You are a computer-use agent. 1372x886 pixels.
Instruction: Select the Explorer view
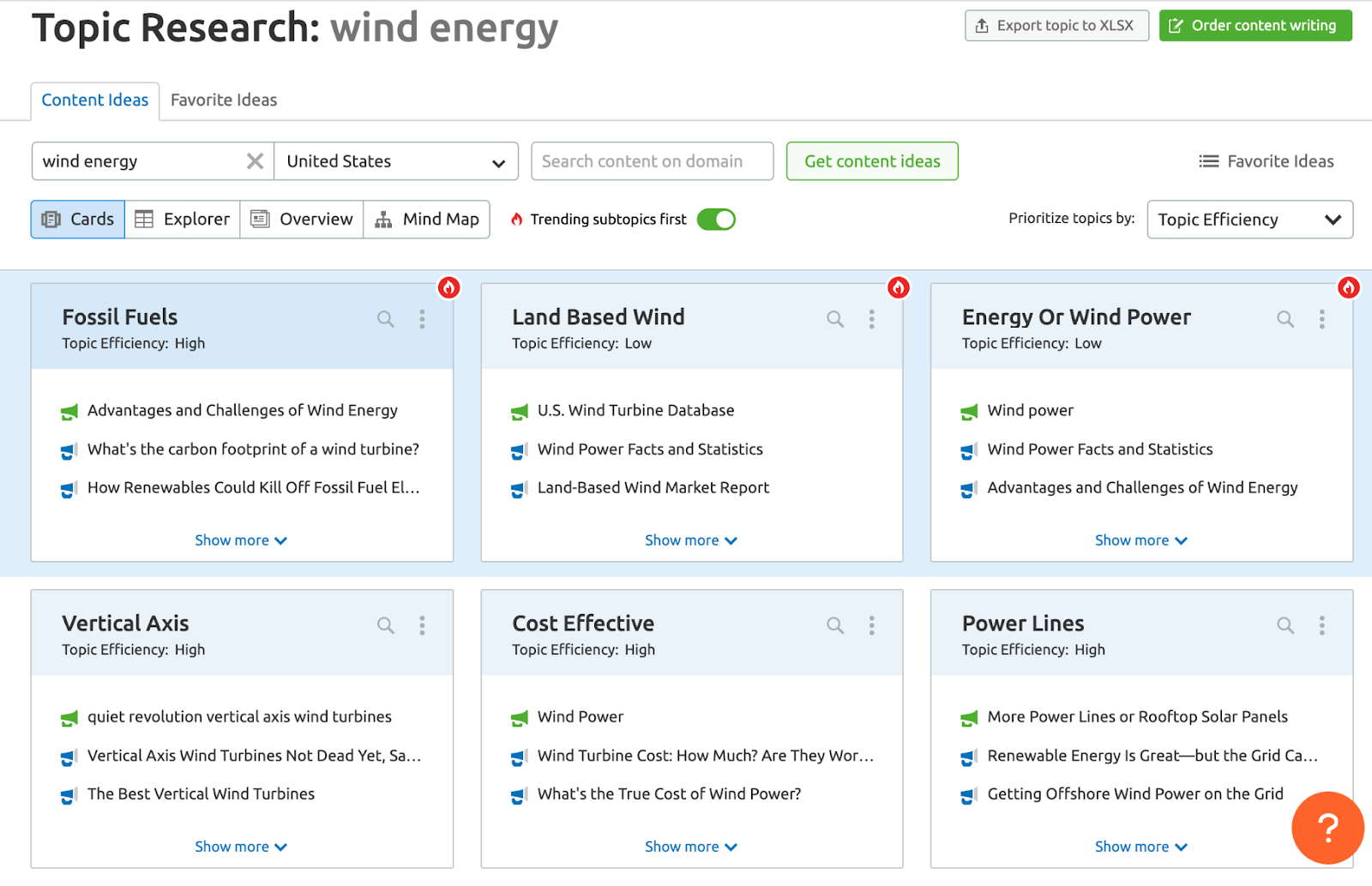click(183, 220)
